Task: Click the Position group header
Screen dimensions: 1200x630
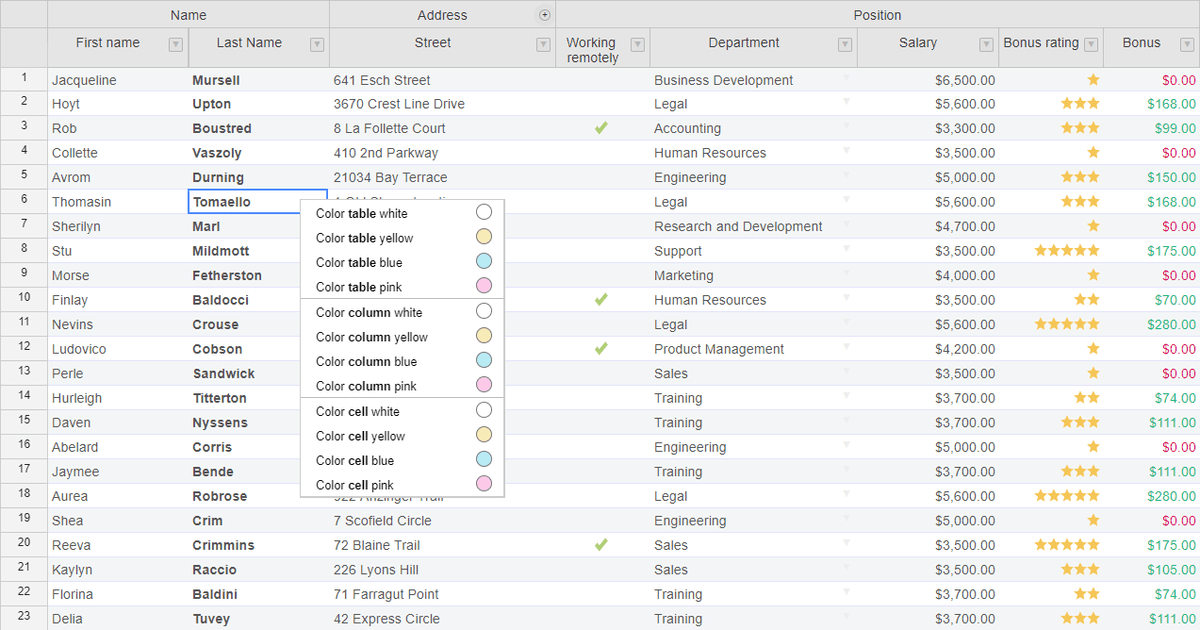Action: [x=877, y=15]
